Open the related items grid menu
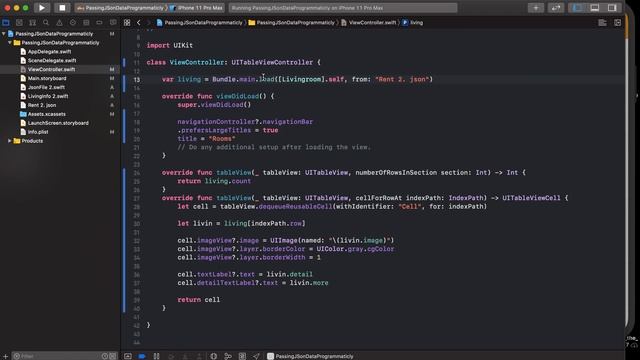Viewport: 640px width, 360px height. click(127, 23)
